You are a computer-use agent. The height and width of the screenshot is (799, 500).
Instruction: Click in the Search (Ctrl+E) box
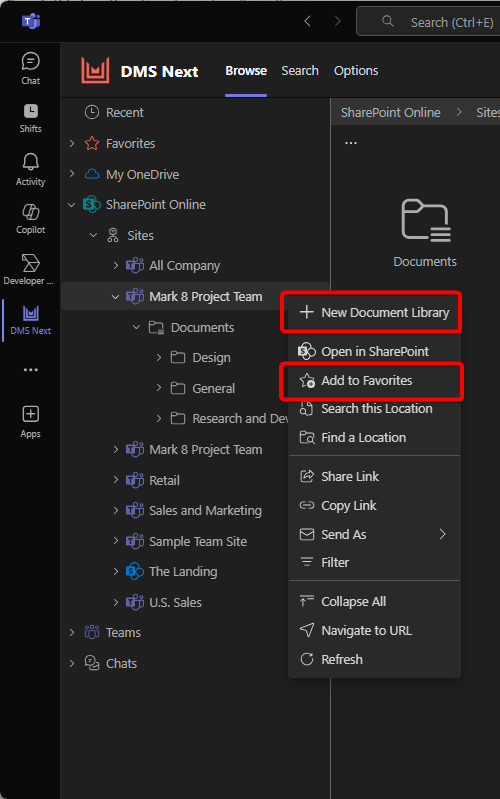(428, 21)
